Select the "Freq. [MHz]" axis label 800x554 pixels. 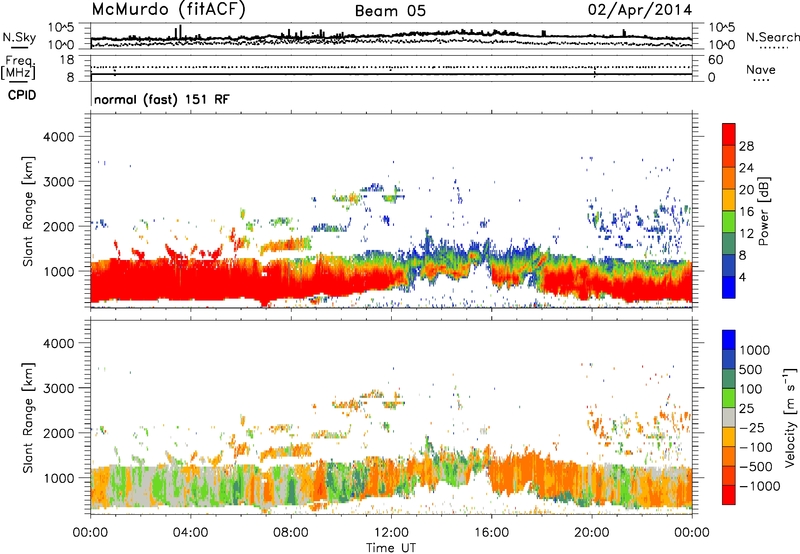tap(19, 67)
